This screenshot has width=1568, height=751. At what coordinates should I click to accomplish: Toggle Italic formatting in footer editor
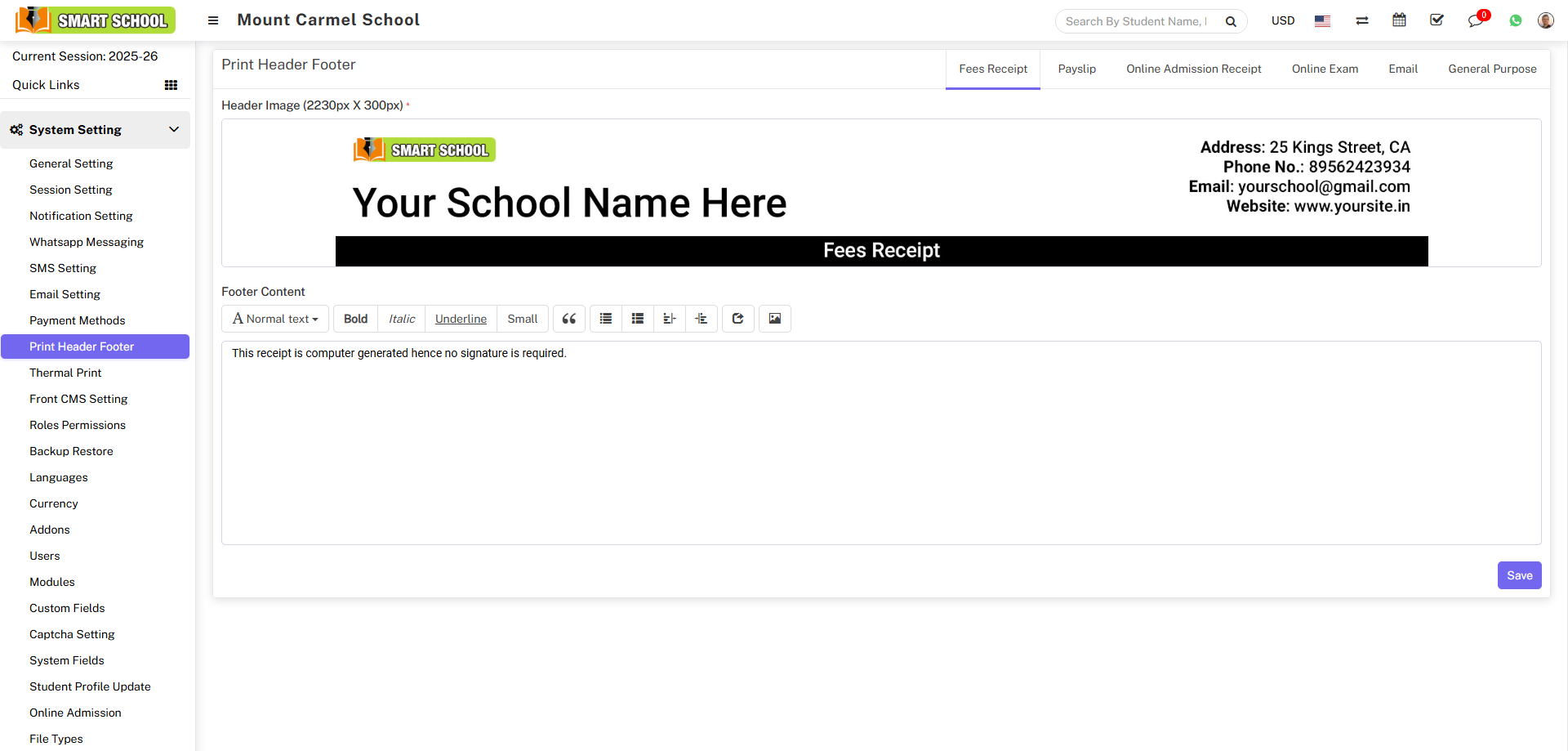click(x=402, y=319)
